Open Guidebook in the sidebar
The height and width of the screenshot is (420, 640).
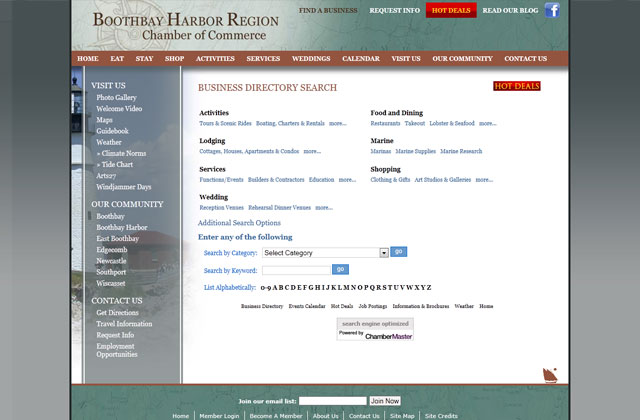(x=112, y=131)
